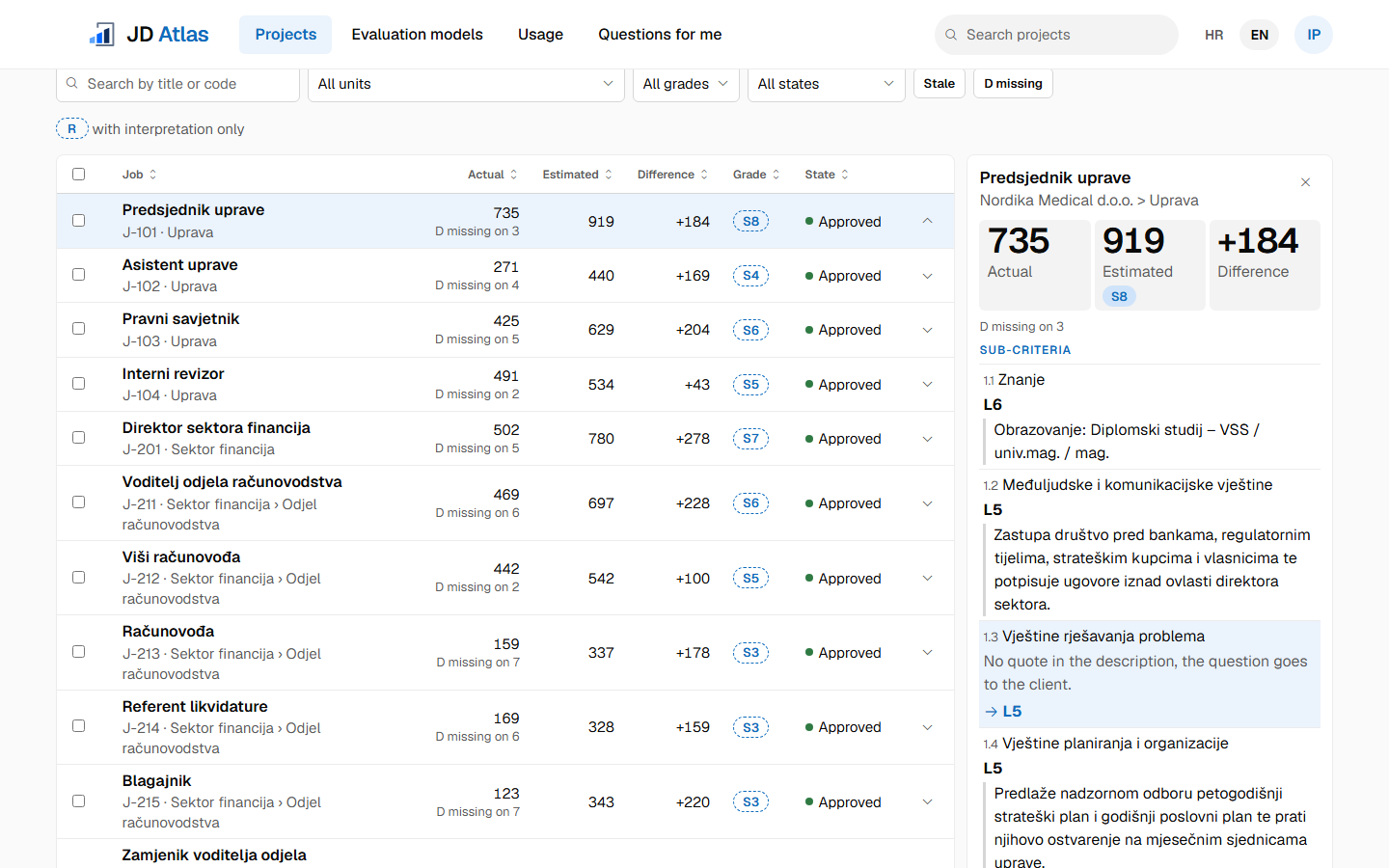This screenshot has height=868, width=1389.
Task: Check the Blagajnik row checkbox
Action: tap(79, 801)
